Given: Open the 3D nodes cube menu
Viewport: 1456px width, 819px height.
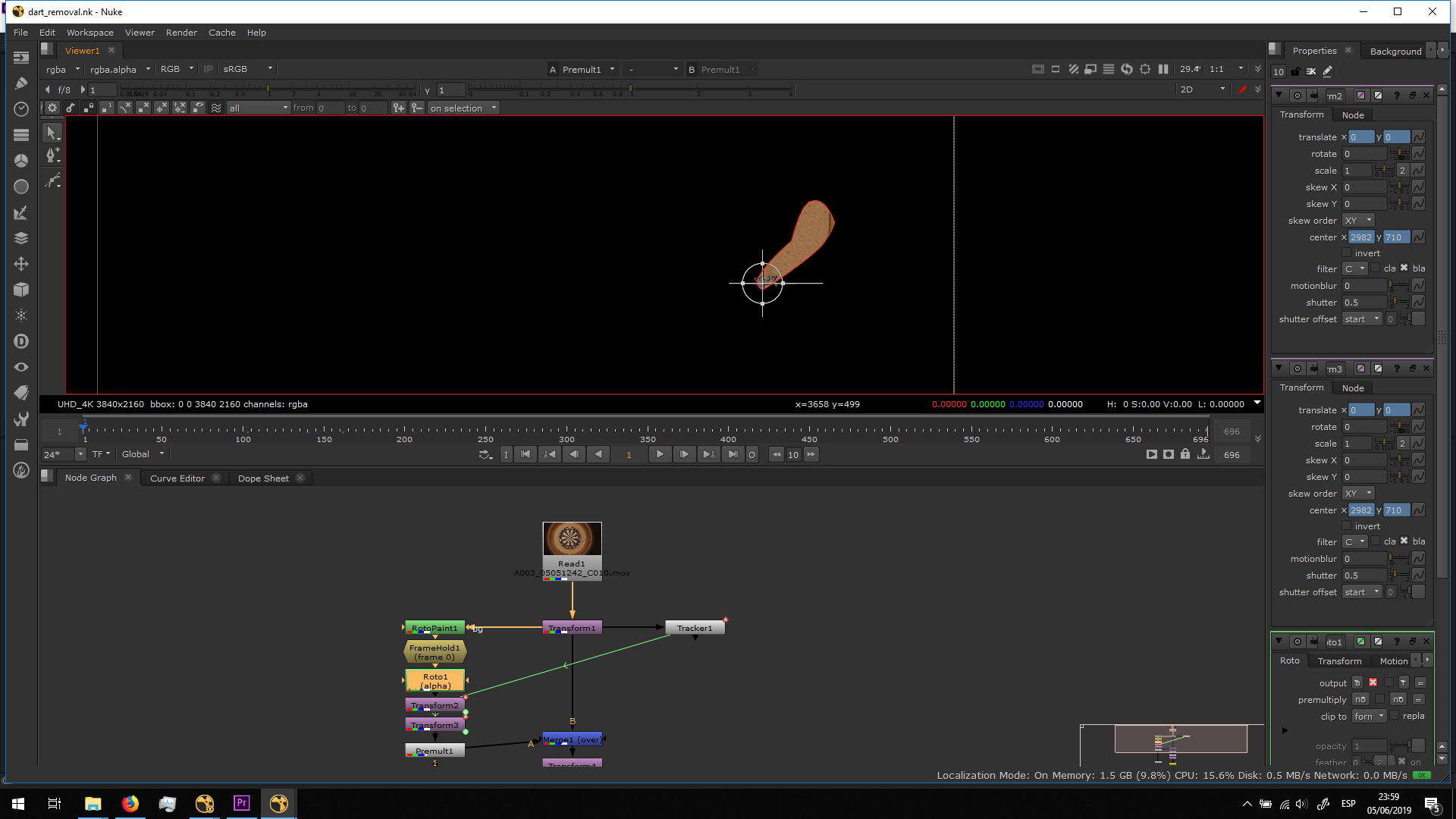Looking at the screenshot, I should (21, 290).
